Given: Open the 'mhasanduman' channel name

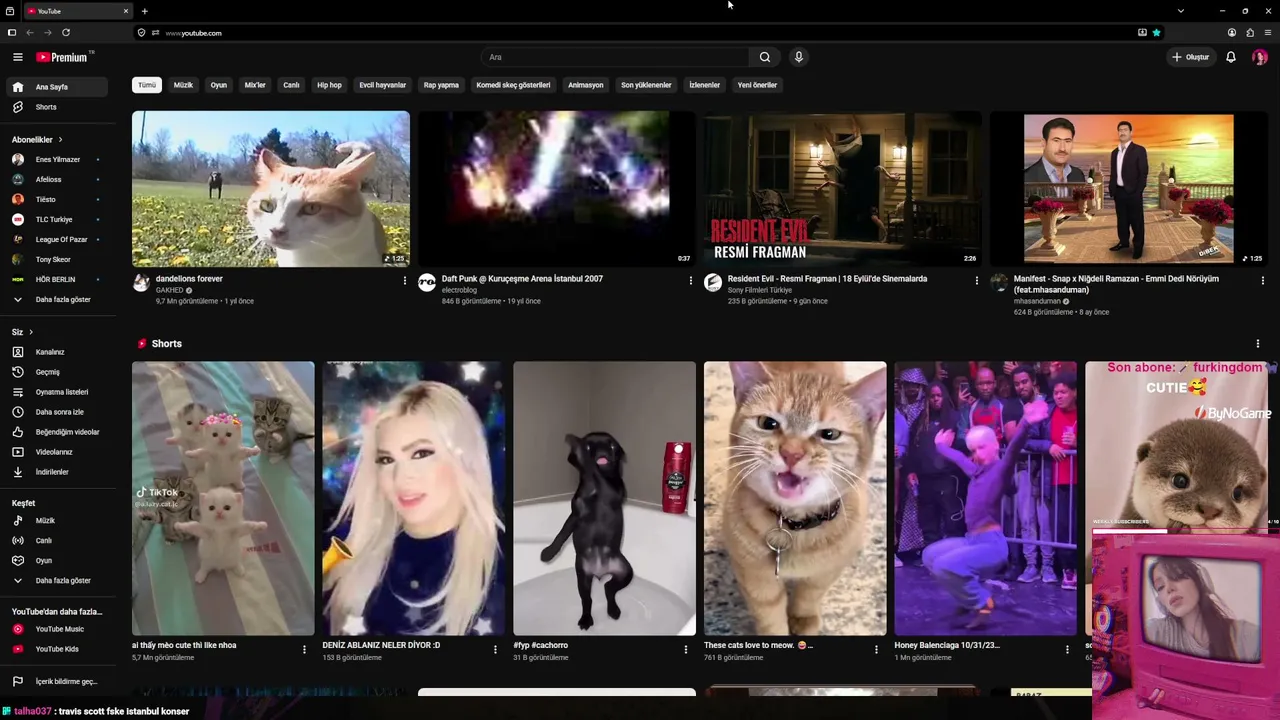Looking at the screenshot, I should pos(1036,301).
